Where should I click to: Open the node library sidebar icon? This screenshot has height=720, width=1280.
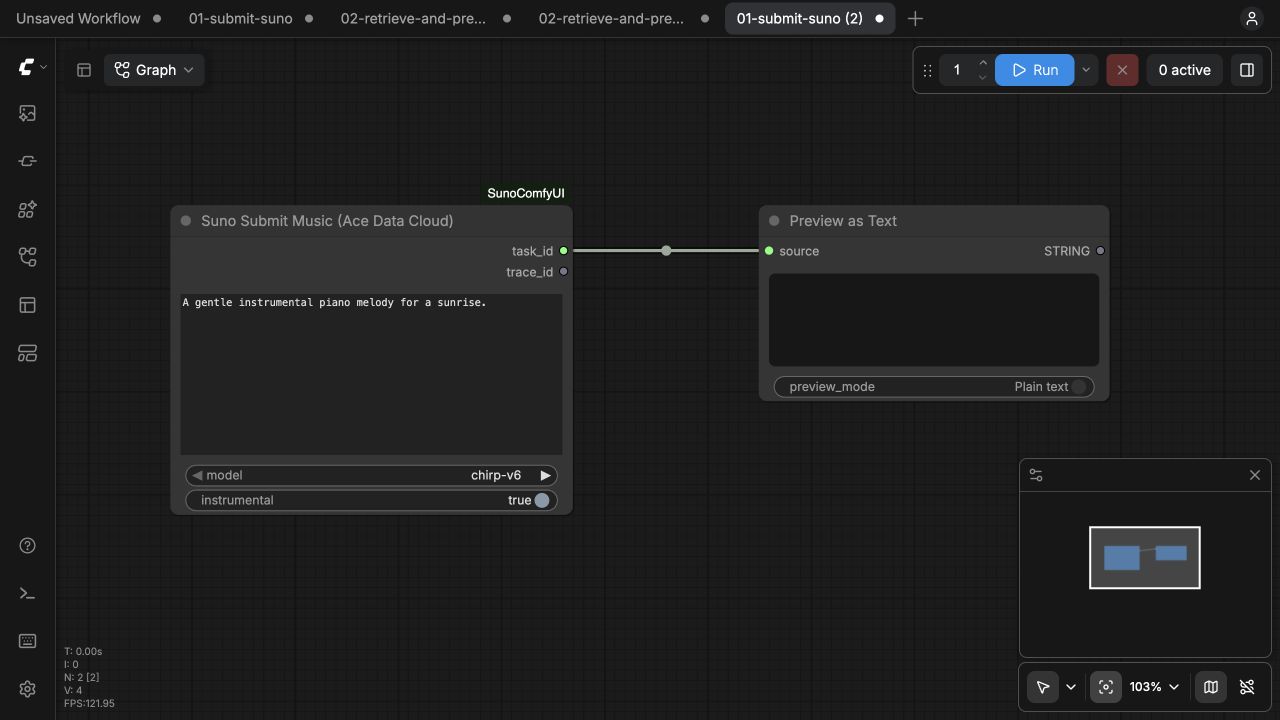(27, 161)
